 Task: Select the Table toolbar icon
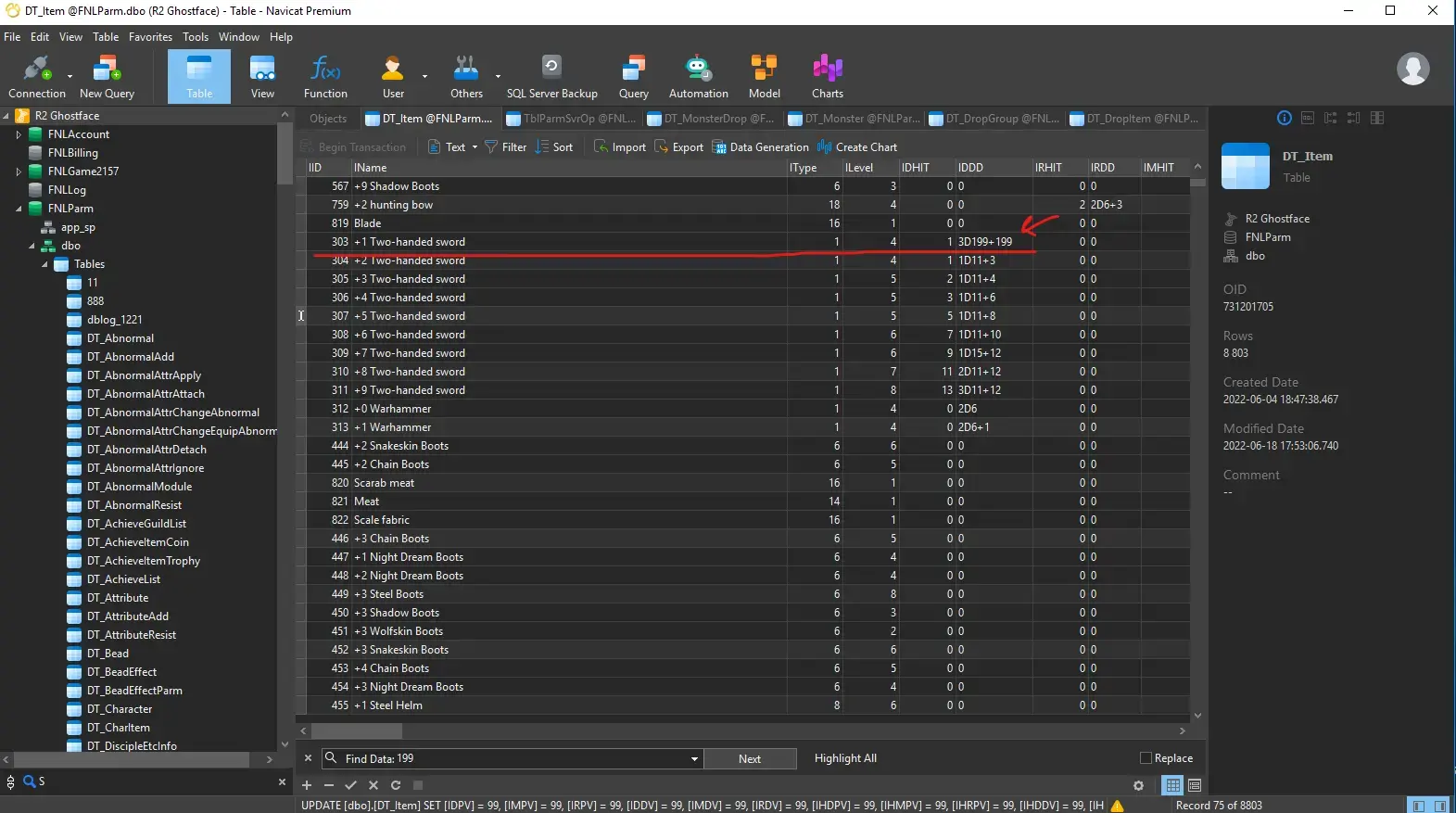[199, 76]
